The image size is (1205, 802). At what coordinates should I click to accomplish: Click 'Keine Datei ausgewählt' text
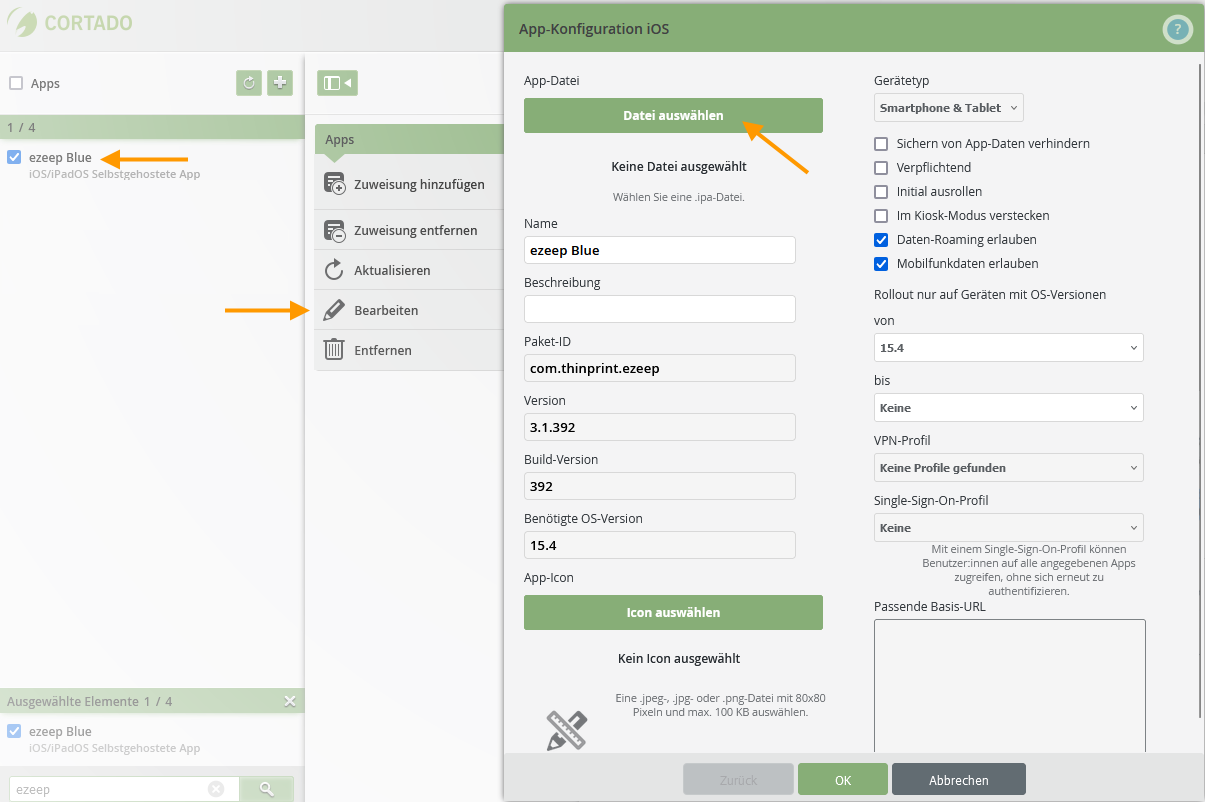(679, 167)
